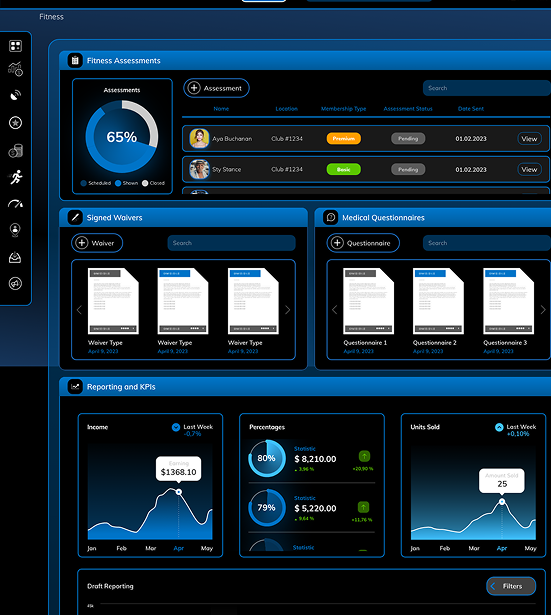Click the Signed Waivers search field

click(231, 243)
